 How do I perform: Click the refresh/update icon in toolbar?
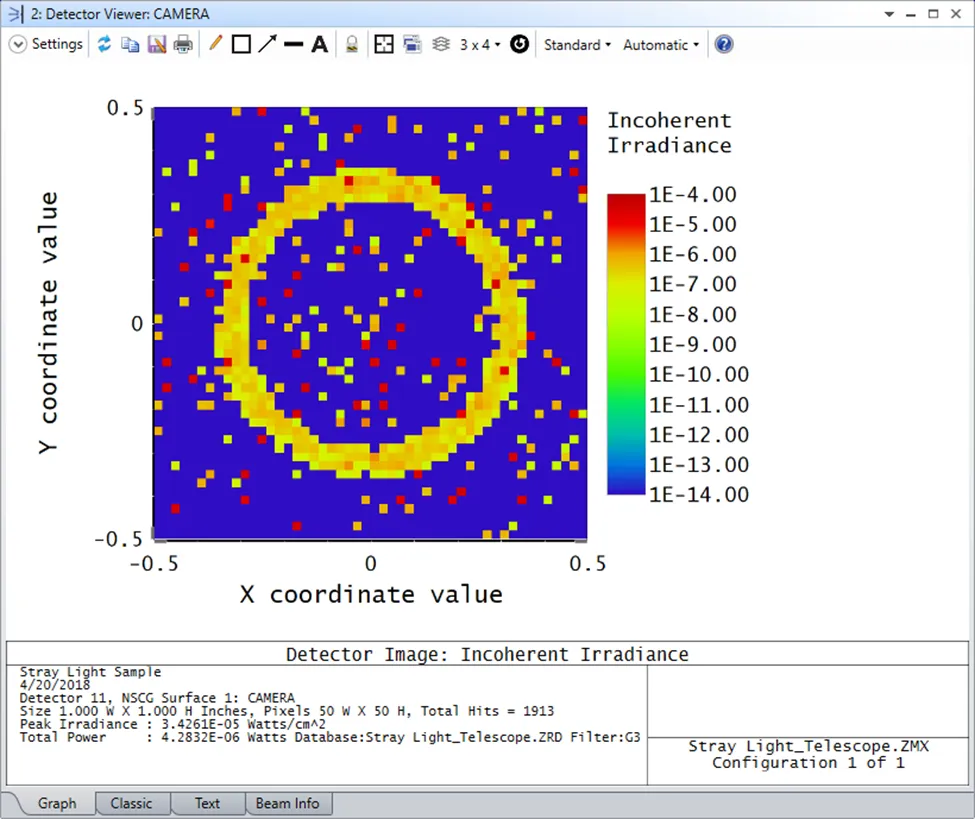coord(104,45)
